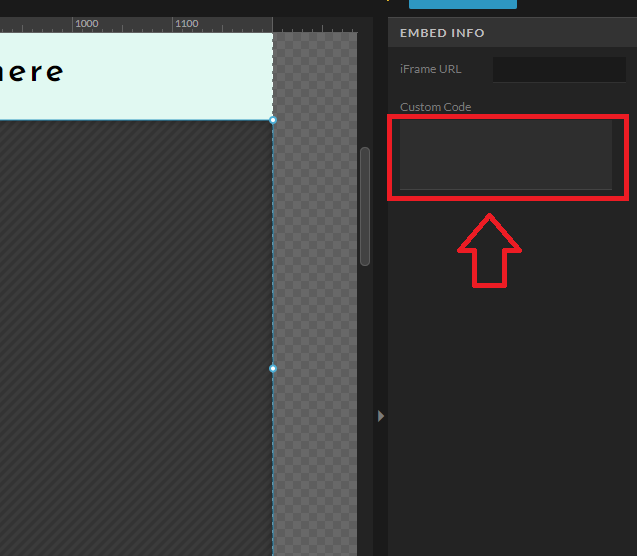The width and height of the screenshot is (637, 556).
Task: Select the heading text ending in 'ere'
Action: pos(31,72)
